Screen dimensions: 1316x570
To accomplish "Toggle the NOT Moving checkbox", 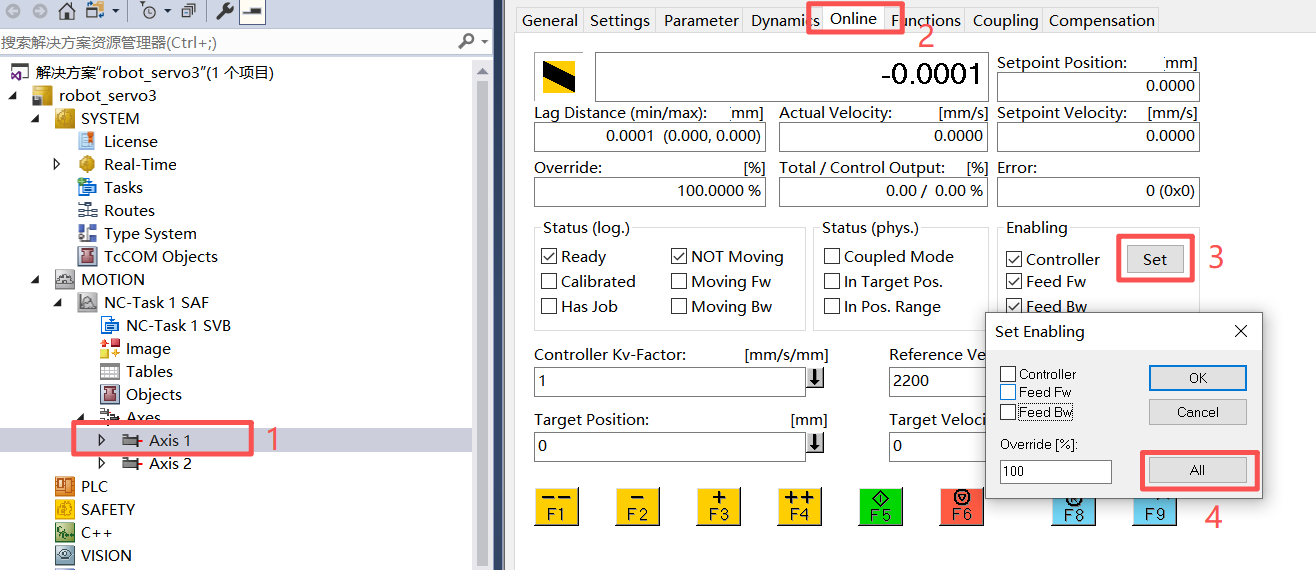I will (x=679, y=257).
